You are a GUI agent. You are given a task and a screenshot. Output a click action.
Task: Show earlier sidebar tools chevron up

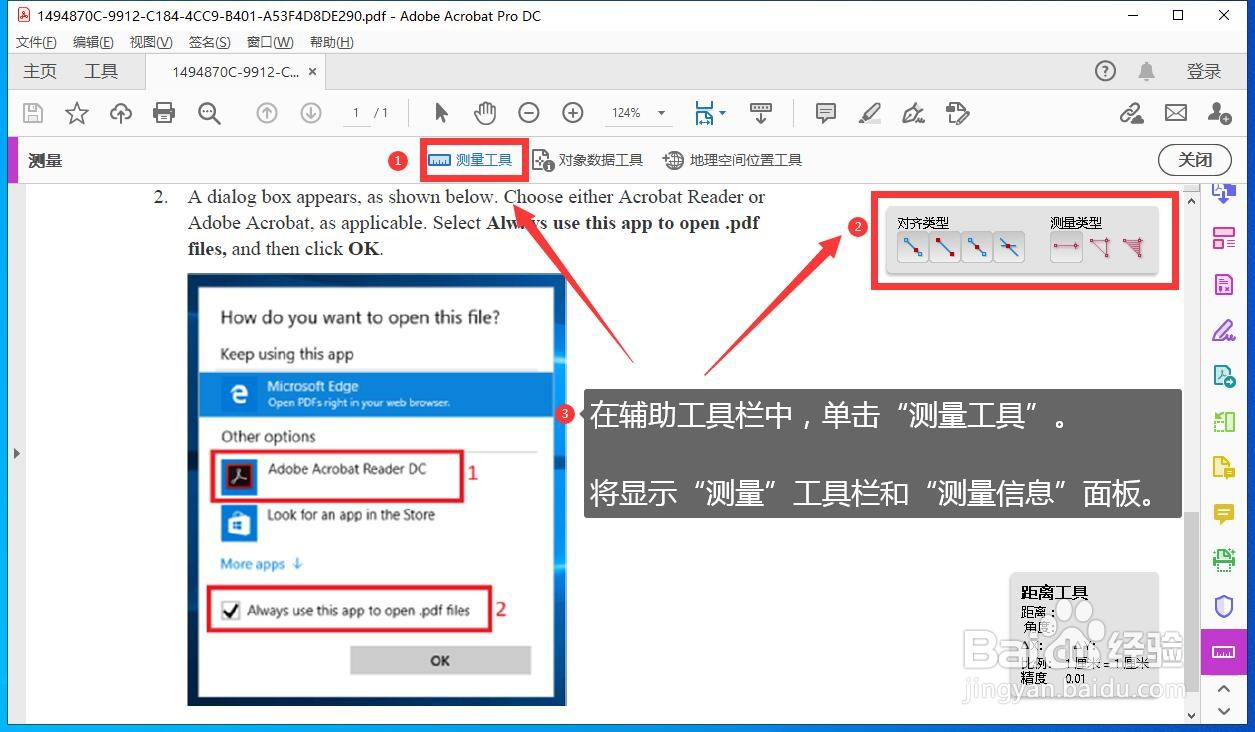pyautogui.click(x=1224, y=689)
